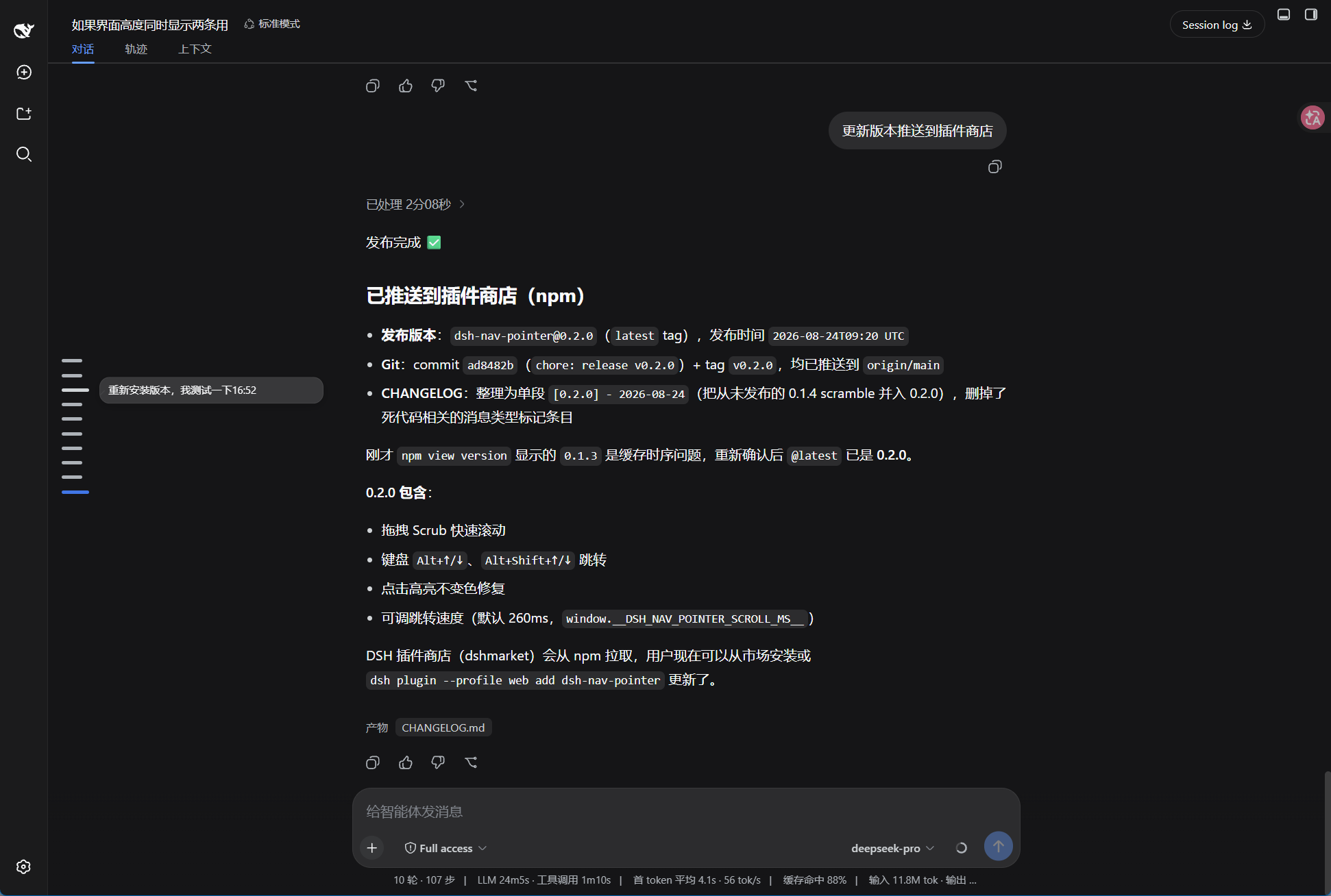Open settings gear in the sidebar
Viewport: 1331px width, 896px height.
24,867
